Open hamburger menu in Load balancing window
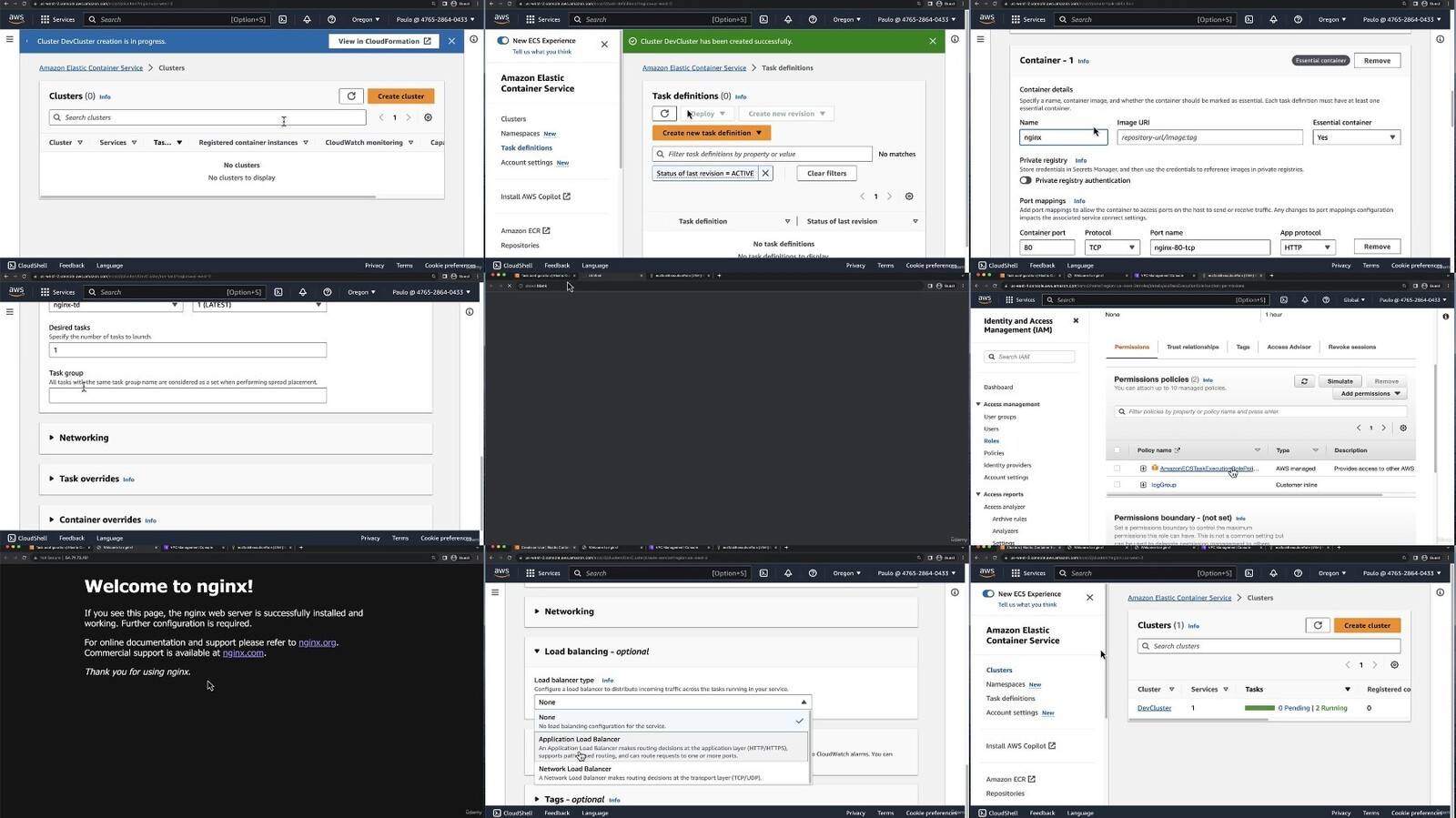This screenshot has height=818, width=1456. [x=495, y=592]
